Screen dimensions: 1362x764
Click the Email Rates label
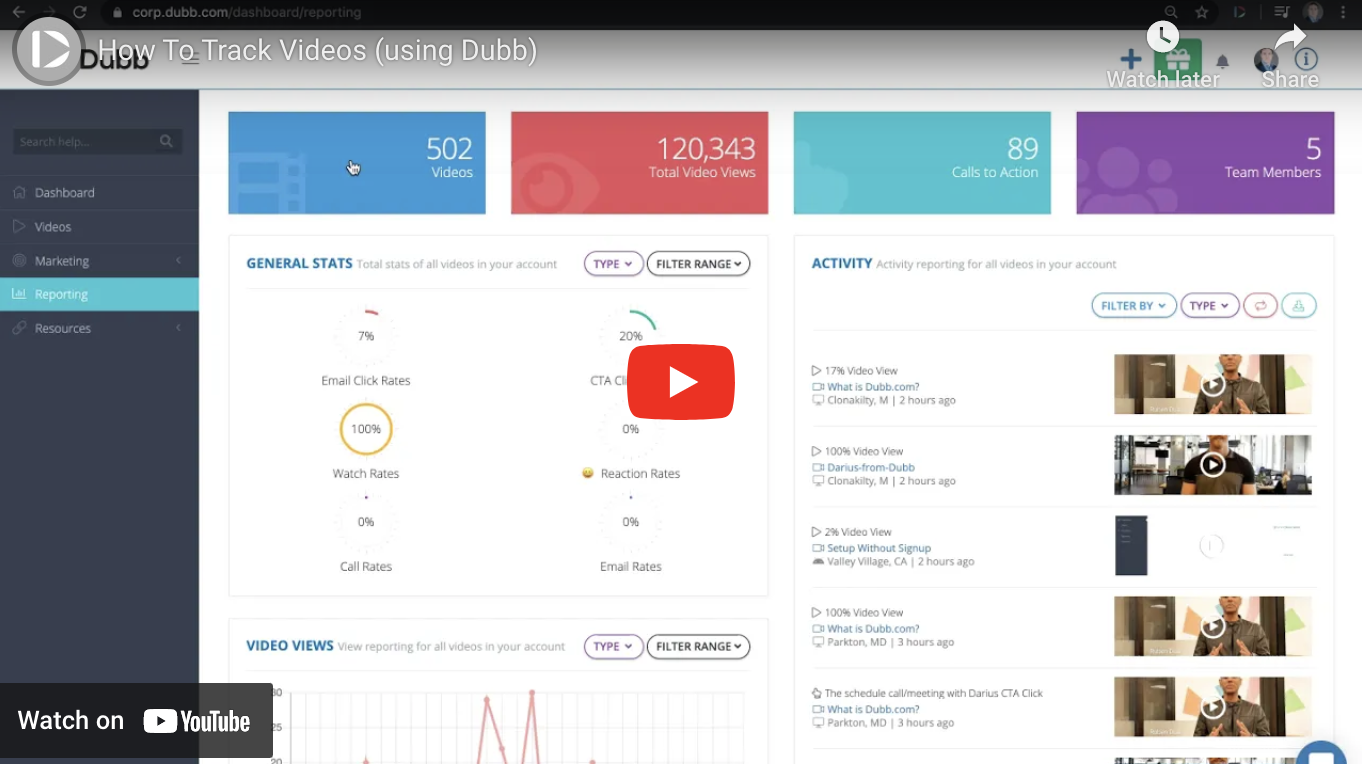[631, 566]
